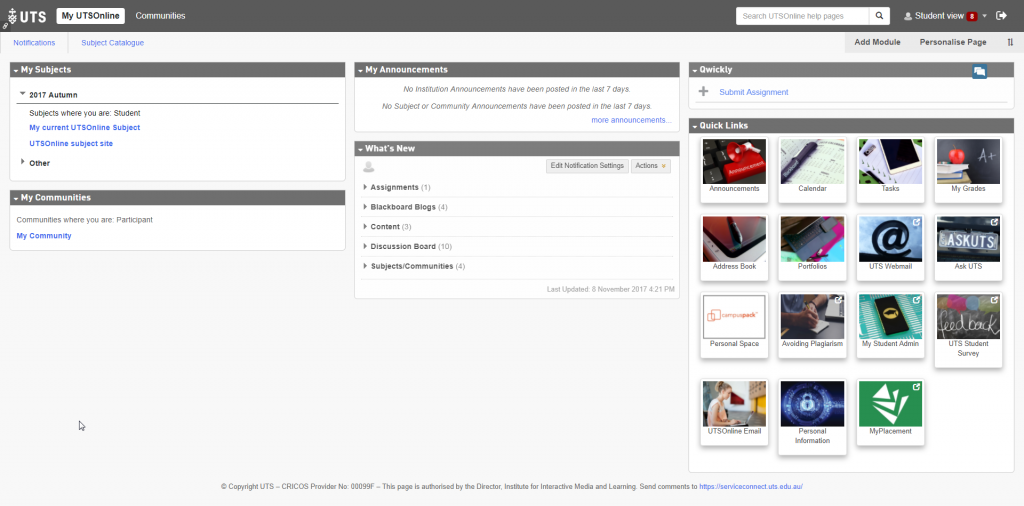Collapse the My Announcements module
Viewport: 1024px width, 506px height.
pos(360,70)
